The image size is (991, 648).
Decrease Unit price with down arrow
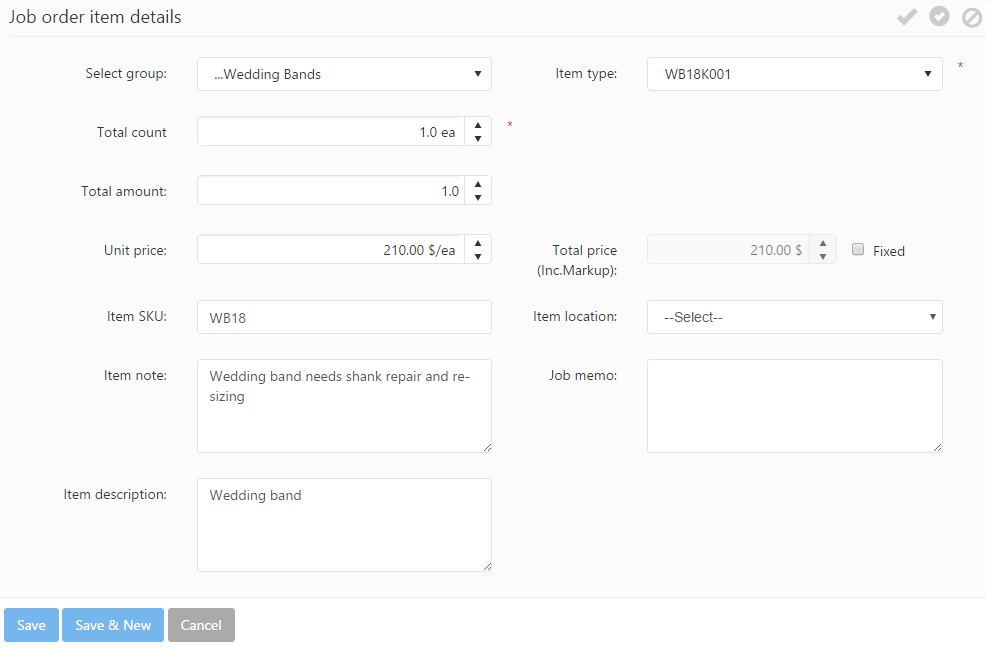click(x=478, y=257)
